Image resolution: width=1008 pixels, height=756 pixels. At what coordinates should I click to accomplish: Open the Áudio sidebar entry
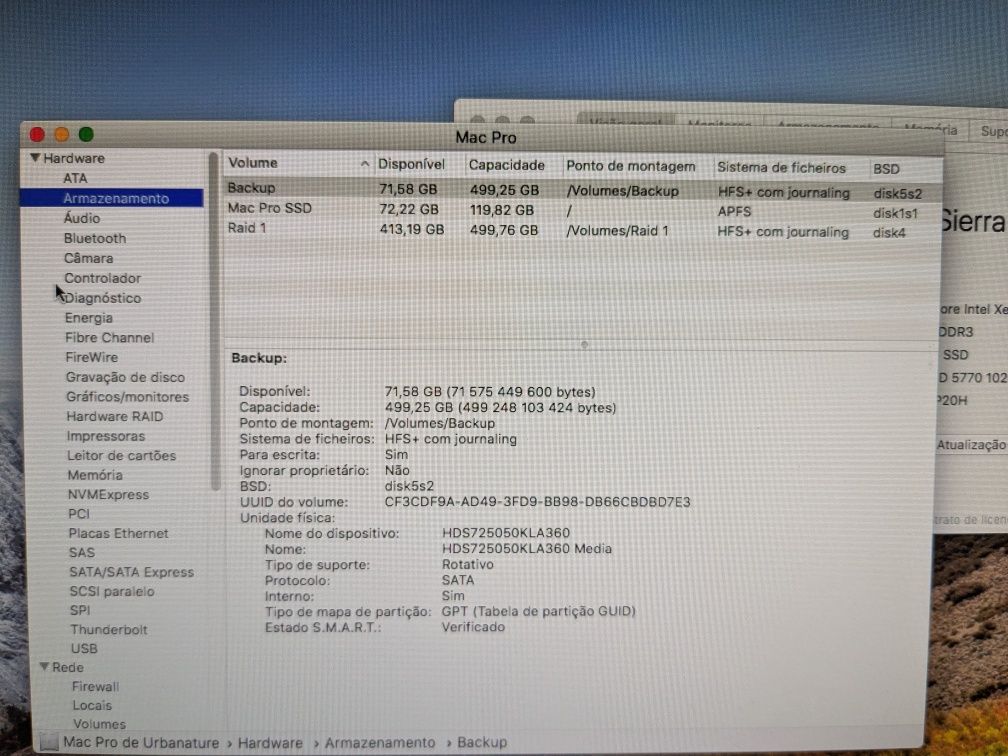pos(82,218)
